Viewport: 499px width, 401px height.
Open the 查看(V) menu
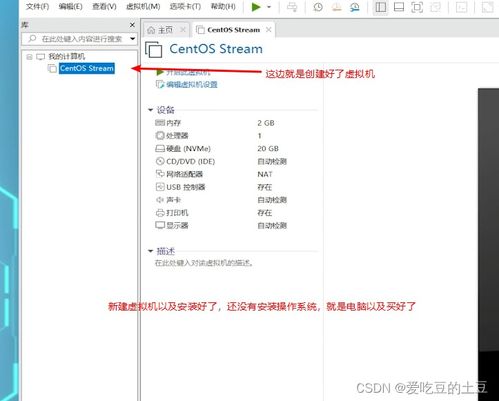pos(104,6)
